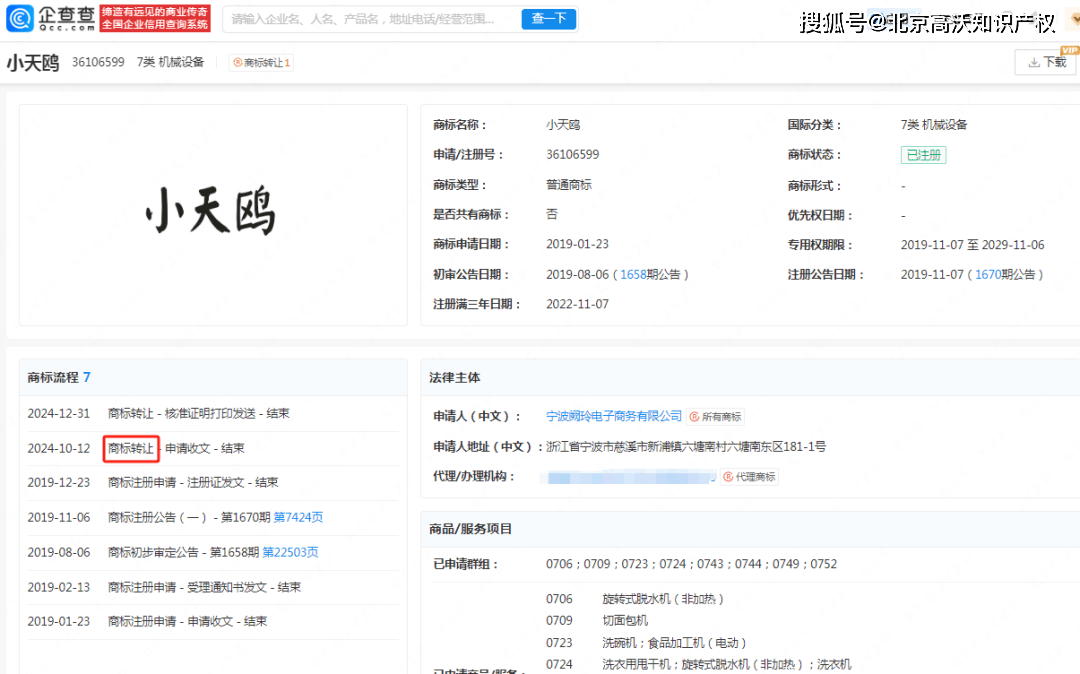
Task: Click the 企查查 logo icon
Action: click(21, 19)
